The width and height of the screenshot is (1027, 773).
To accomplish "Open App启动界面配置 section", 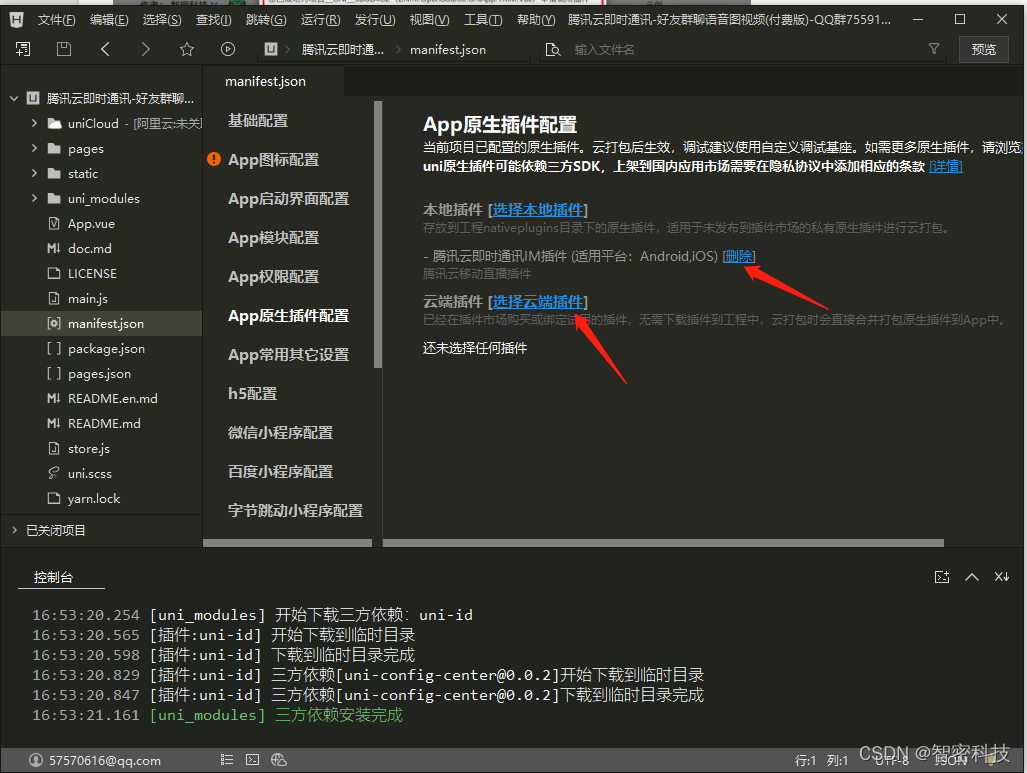I will [x=288, y=198].
